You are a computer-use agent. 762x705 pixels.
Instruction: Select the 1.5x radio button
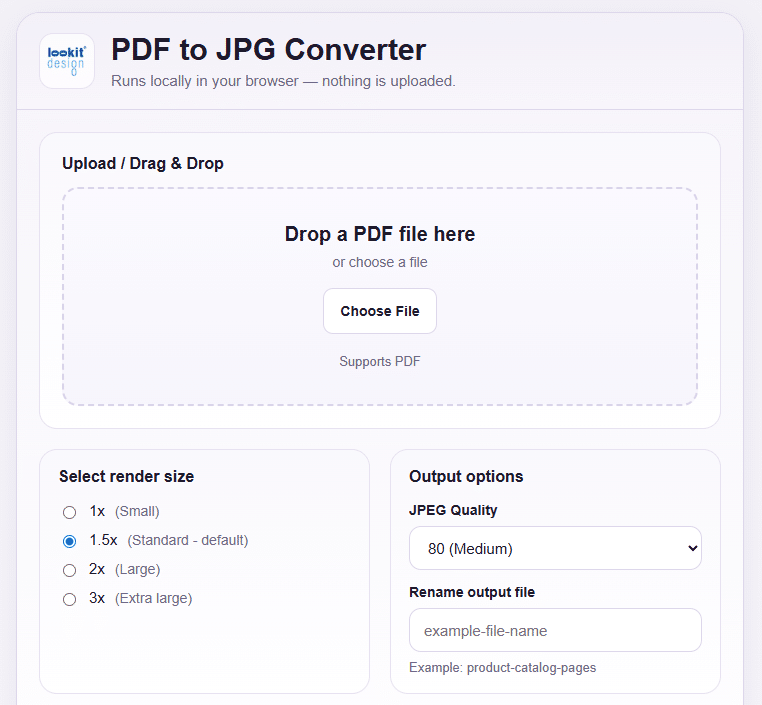tap(69, 541)
